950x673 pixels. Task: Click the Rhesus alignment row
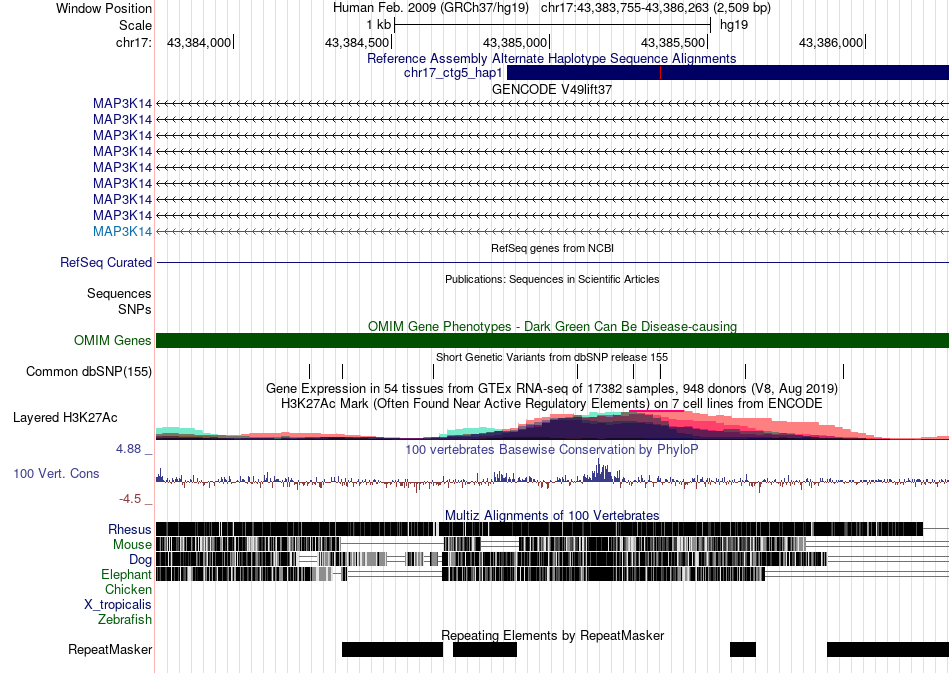(x=552, y=529)
